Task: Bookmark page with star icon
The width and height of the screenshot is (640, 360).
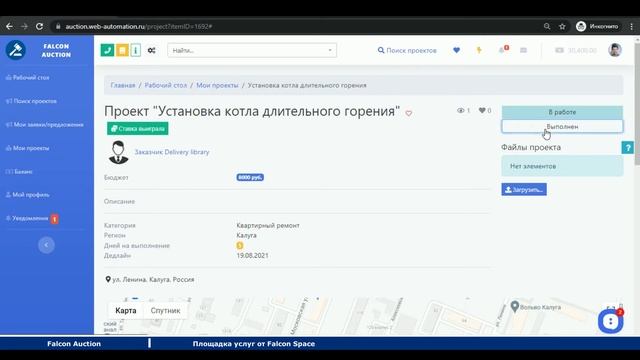Action: click(x=562, y=27)
